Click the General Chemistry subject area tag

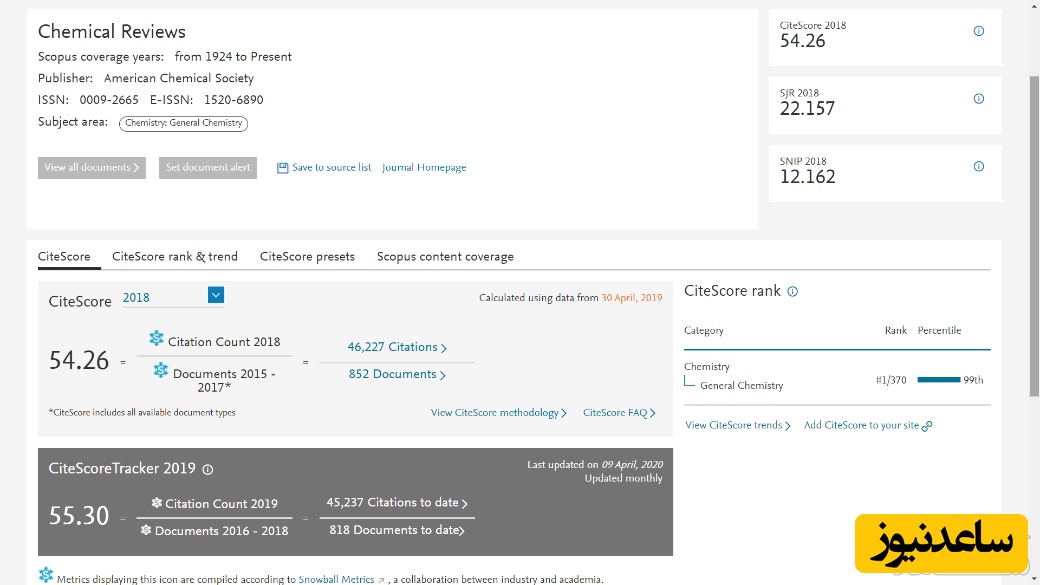183,124
